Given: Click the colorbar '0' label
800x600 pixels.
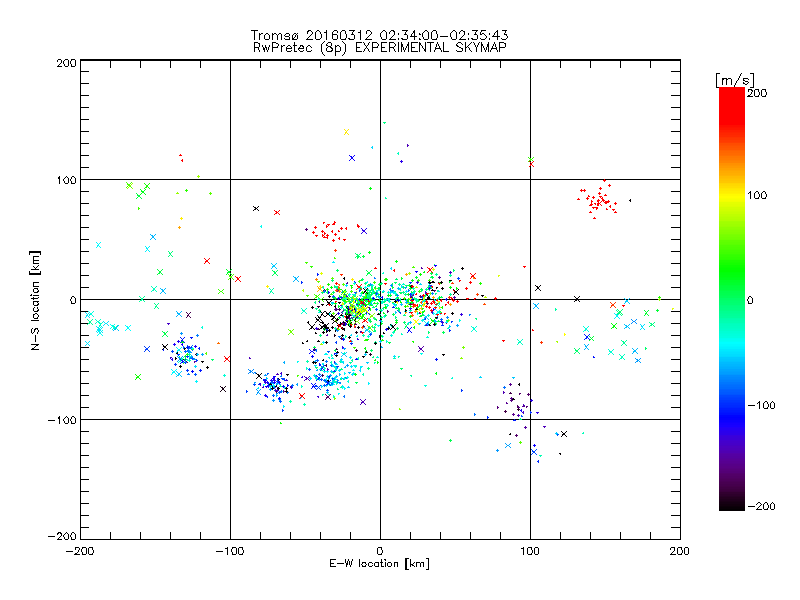Looking at the screenshot, I should pyautogui.click(x=750, y=300).
